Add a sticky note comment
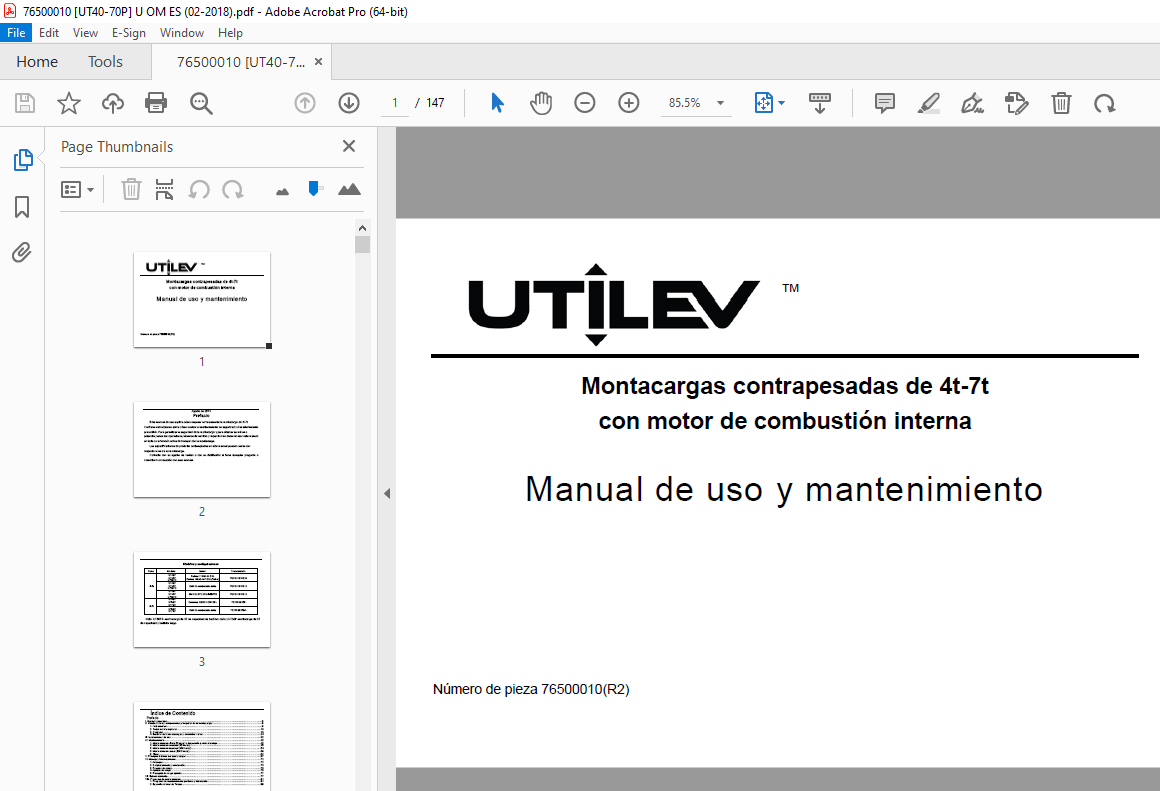Image resolution: width=1160 pixels, height=791 pixels. pos(885,103)
